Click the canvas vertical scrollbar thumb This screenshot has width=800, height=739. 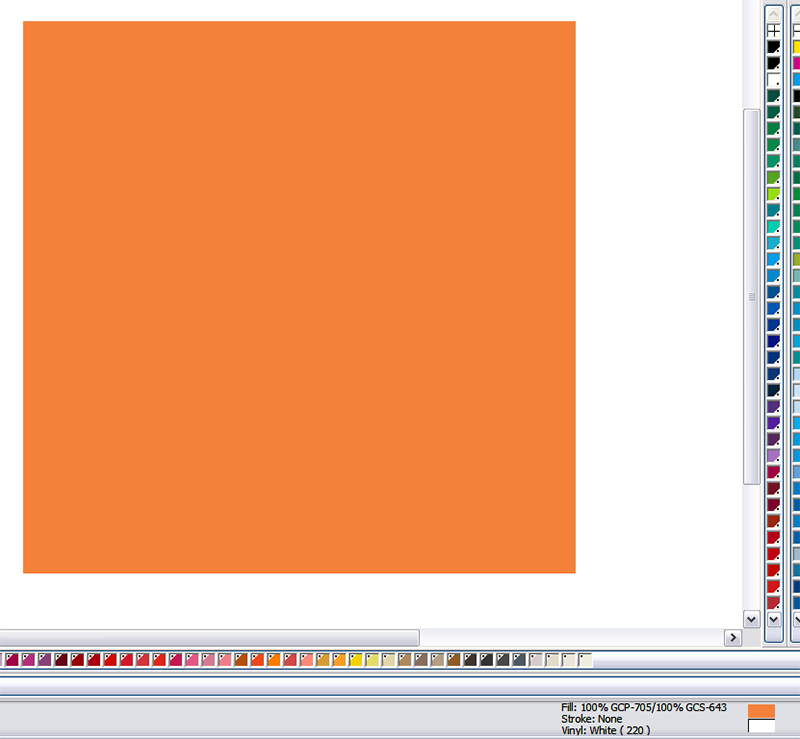click(752, 297)
